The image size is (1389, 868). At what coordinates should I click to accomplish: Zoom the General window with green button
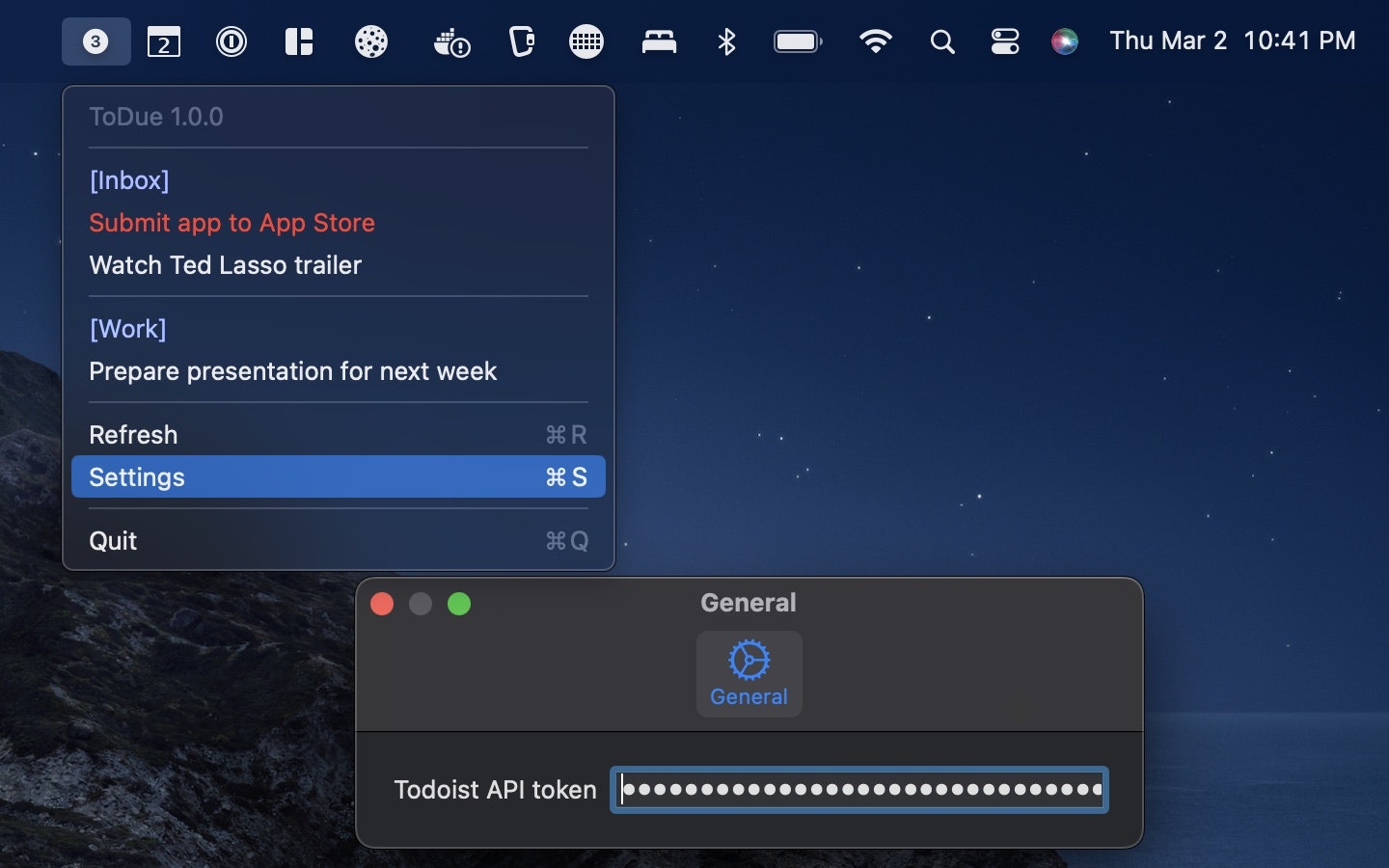pyautogui.click(x=459, y=604)
